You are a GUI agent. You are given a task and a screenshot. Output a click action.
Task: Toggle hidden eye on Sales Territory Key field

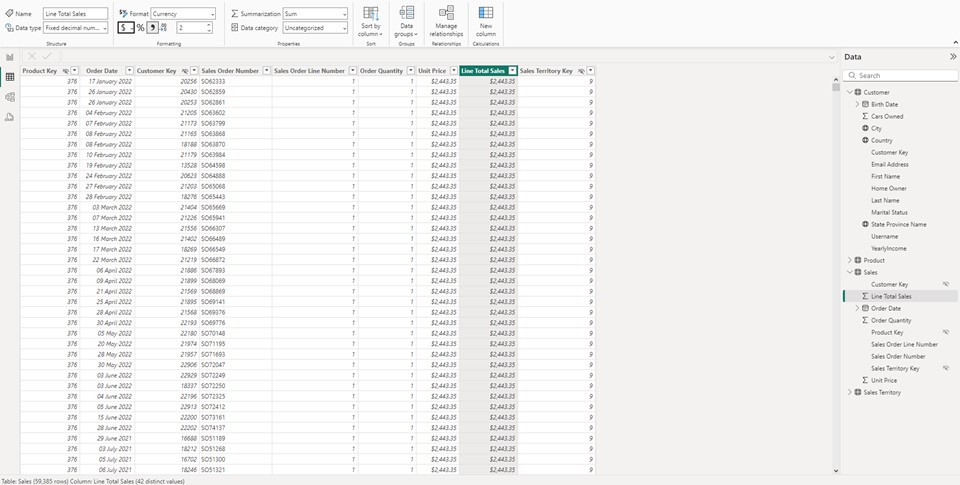944,368
